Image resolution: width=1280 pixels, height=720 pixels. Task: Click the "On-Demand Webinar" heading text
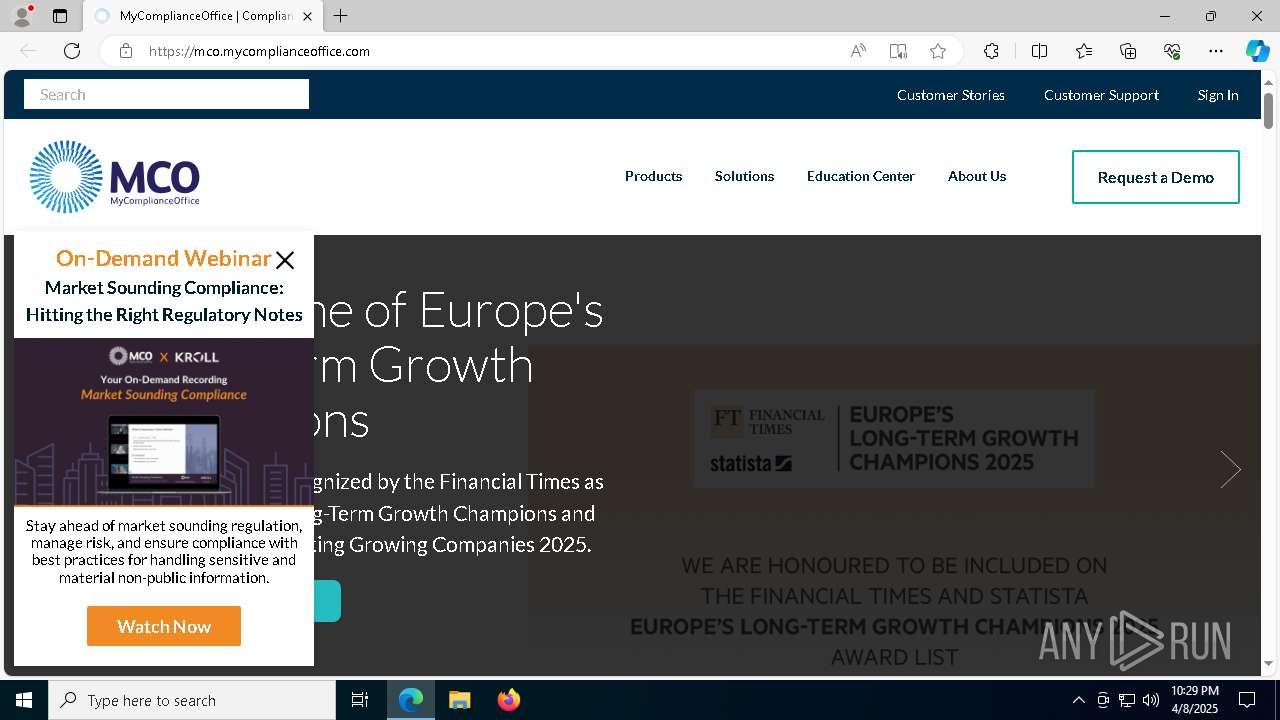pos(164,258)
